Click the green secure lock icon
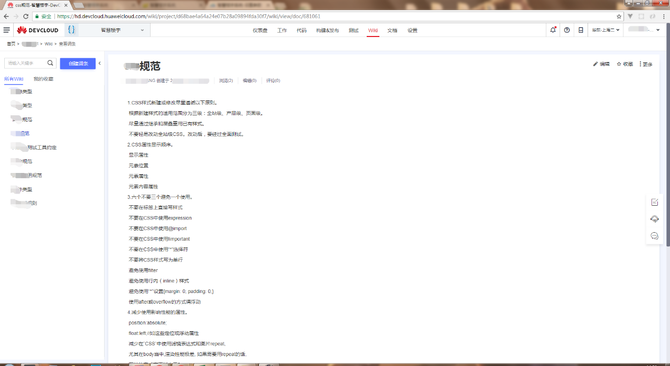Screen dimensions: 670x366 [x=38, y=16]
